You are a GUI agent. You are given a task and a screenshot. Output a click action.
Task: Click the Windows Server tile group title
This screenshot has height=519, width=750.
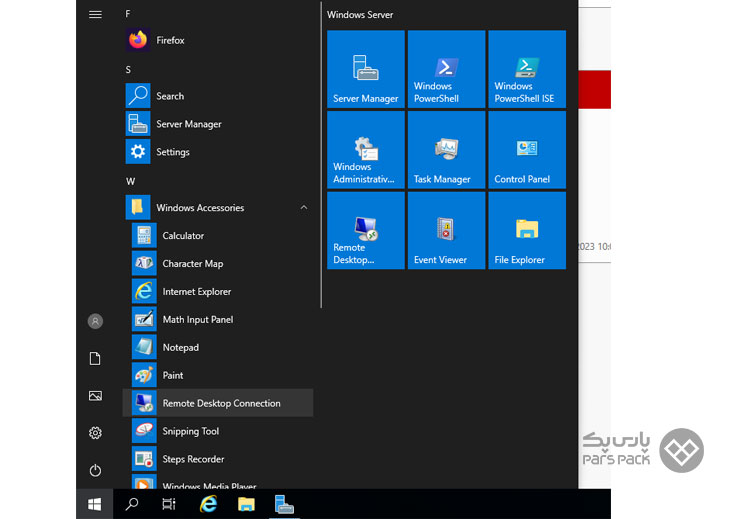tap(360, 15)
